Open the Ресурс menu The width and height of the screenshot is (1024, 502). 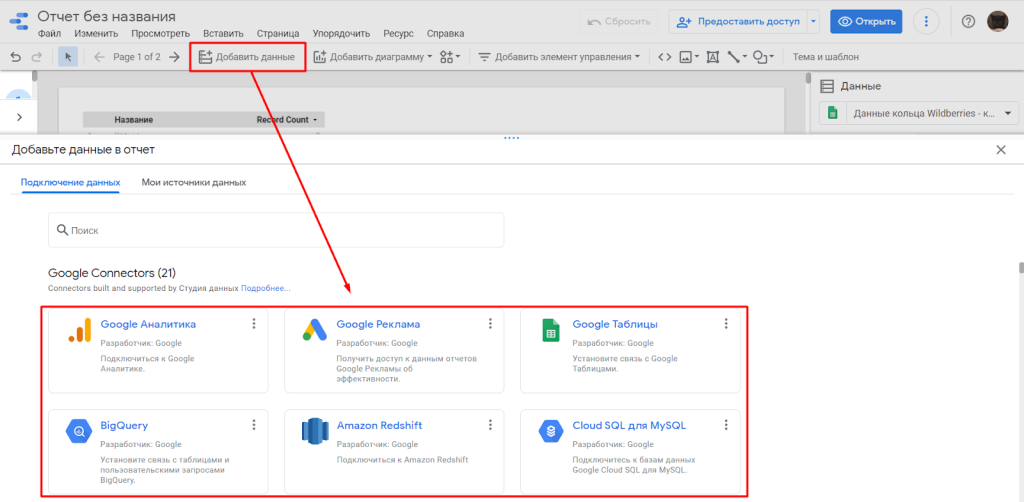tap(398, 33)
